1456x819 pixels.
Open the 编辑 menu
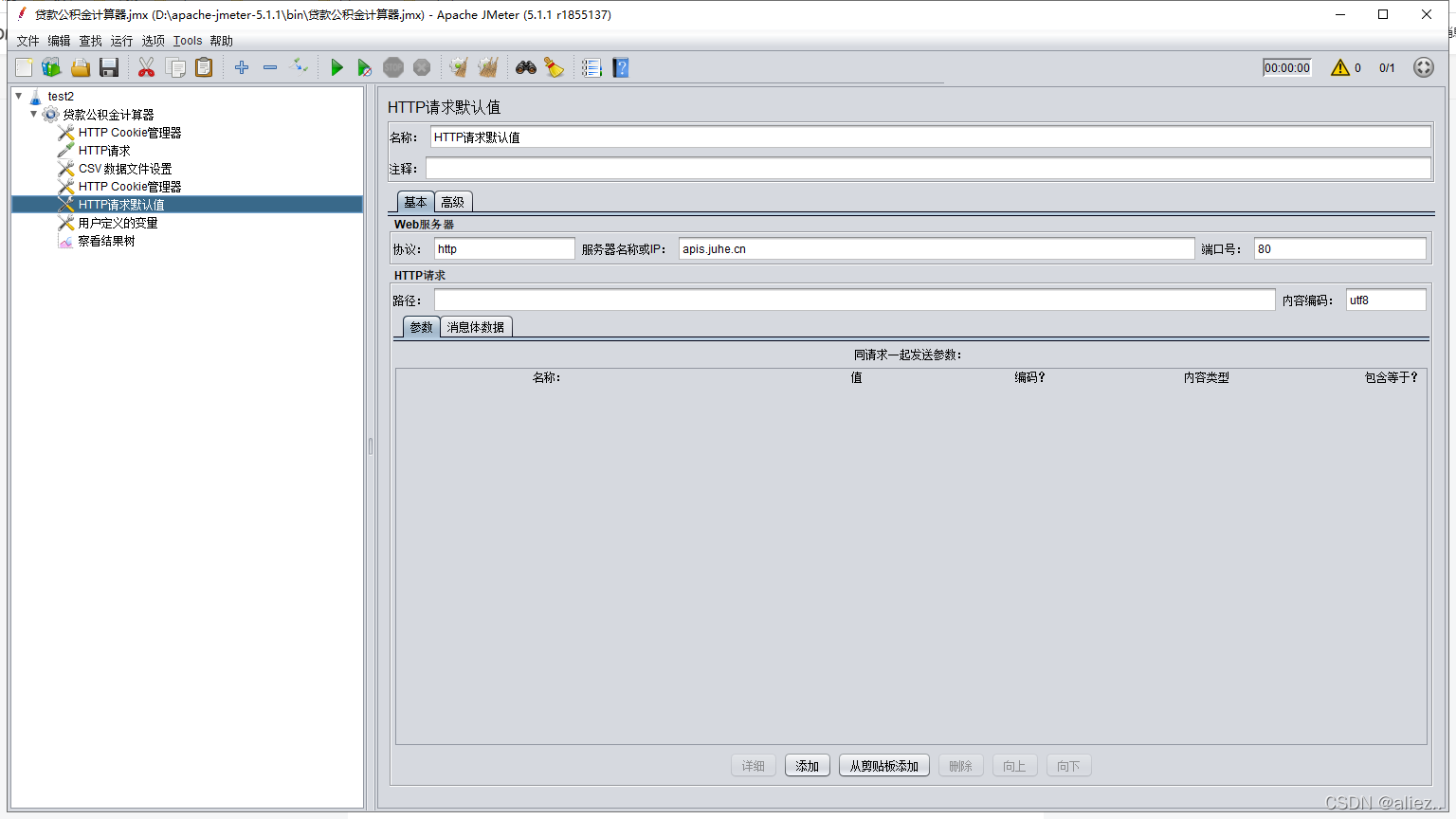pos(59,41)
